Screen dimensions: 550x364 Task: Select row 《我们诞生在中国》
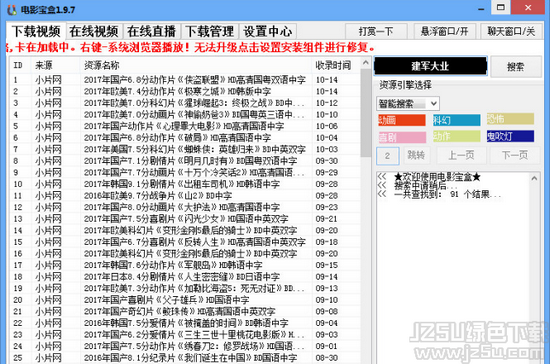pyautogui.click(x=185, y=358)
